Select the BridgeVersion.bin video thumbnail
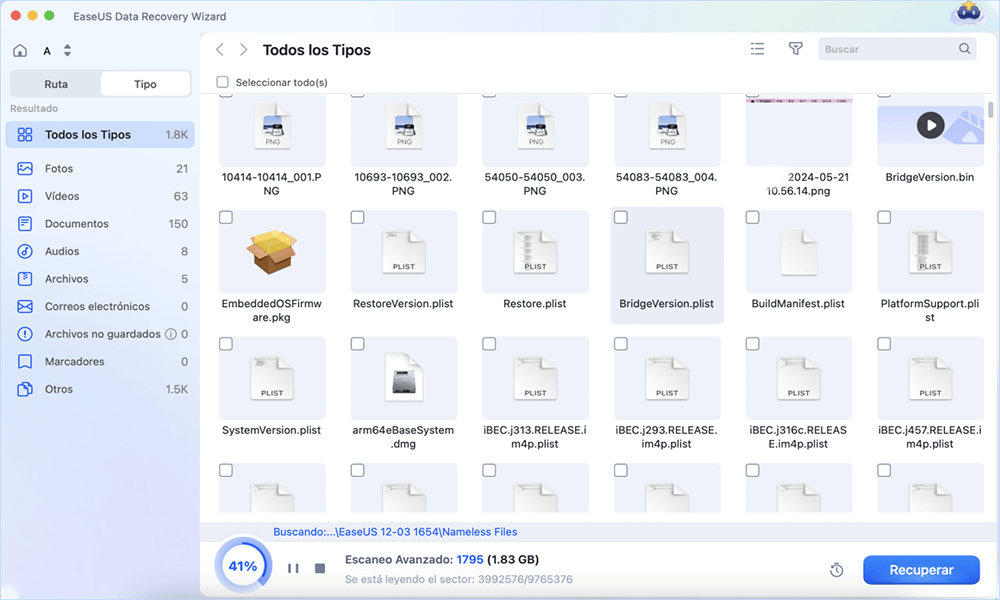 pyautogui.click(x=930, y=126)
